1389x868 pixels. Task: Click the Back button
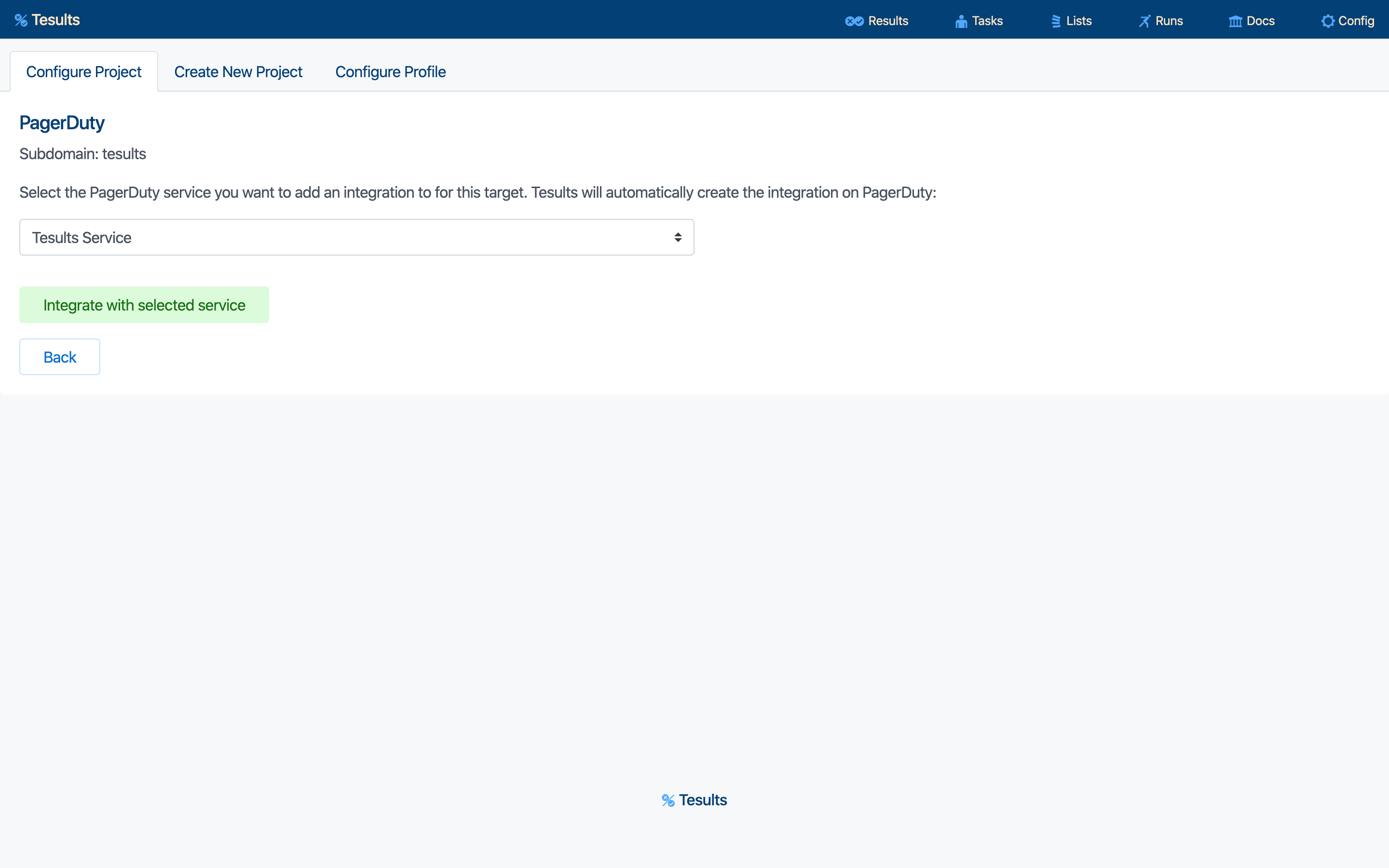[x=60, y=357]
